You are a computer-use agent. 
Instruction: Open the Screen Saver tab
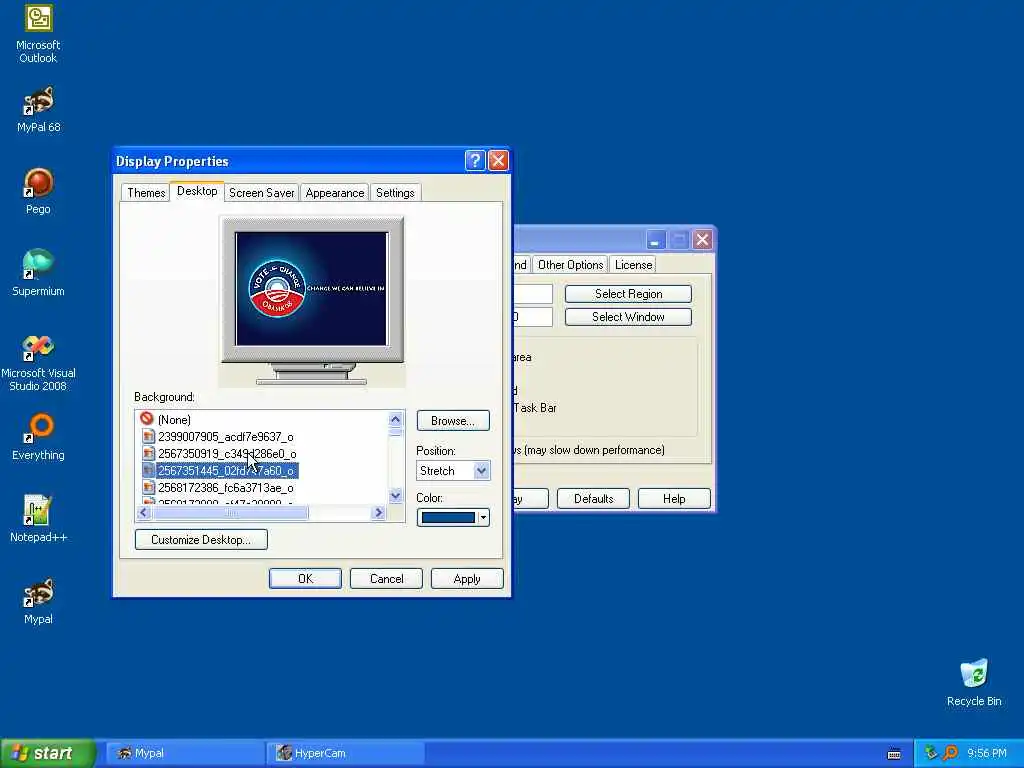tap(261, 193)
